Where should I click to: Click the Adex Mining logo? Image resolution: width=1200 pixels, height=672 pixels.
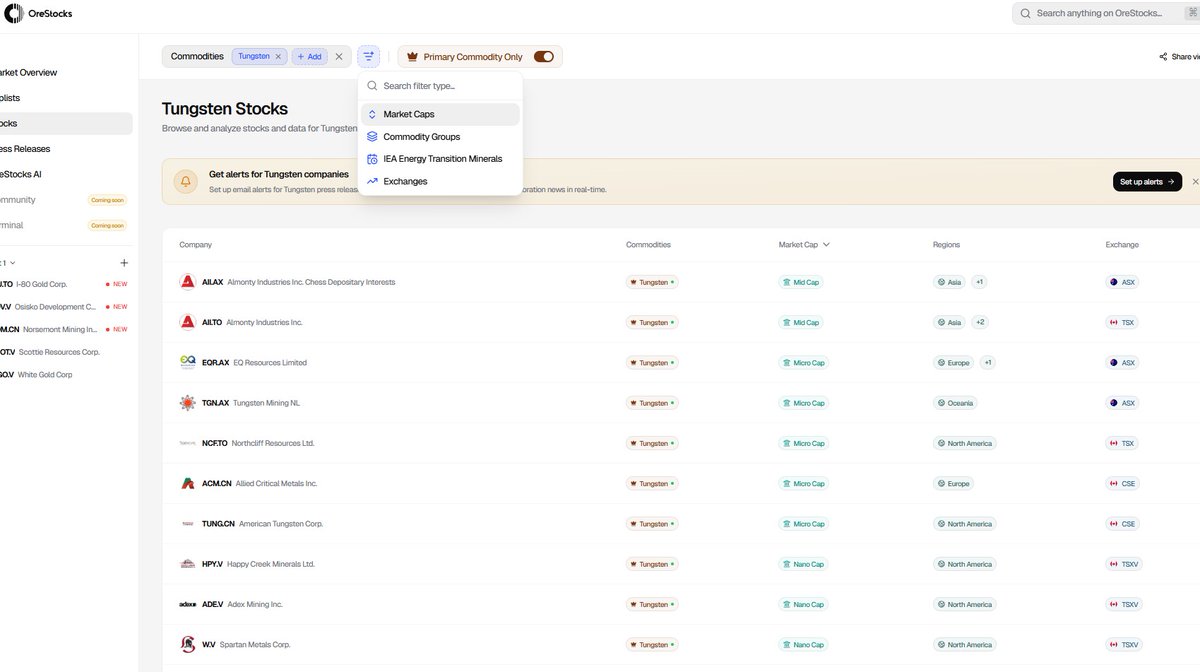(x=187, y=604)
